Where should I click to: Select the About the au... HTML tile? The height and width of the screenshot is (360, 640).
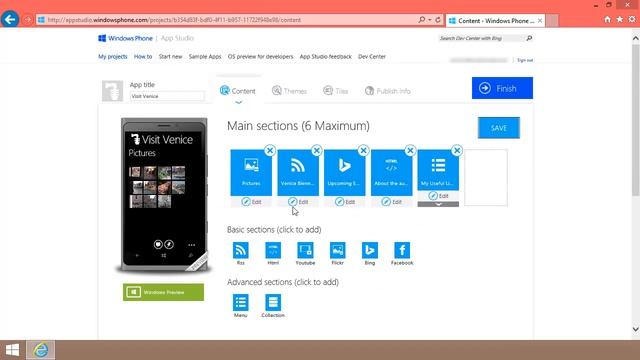click(391, 172)
